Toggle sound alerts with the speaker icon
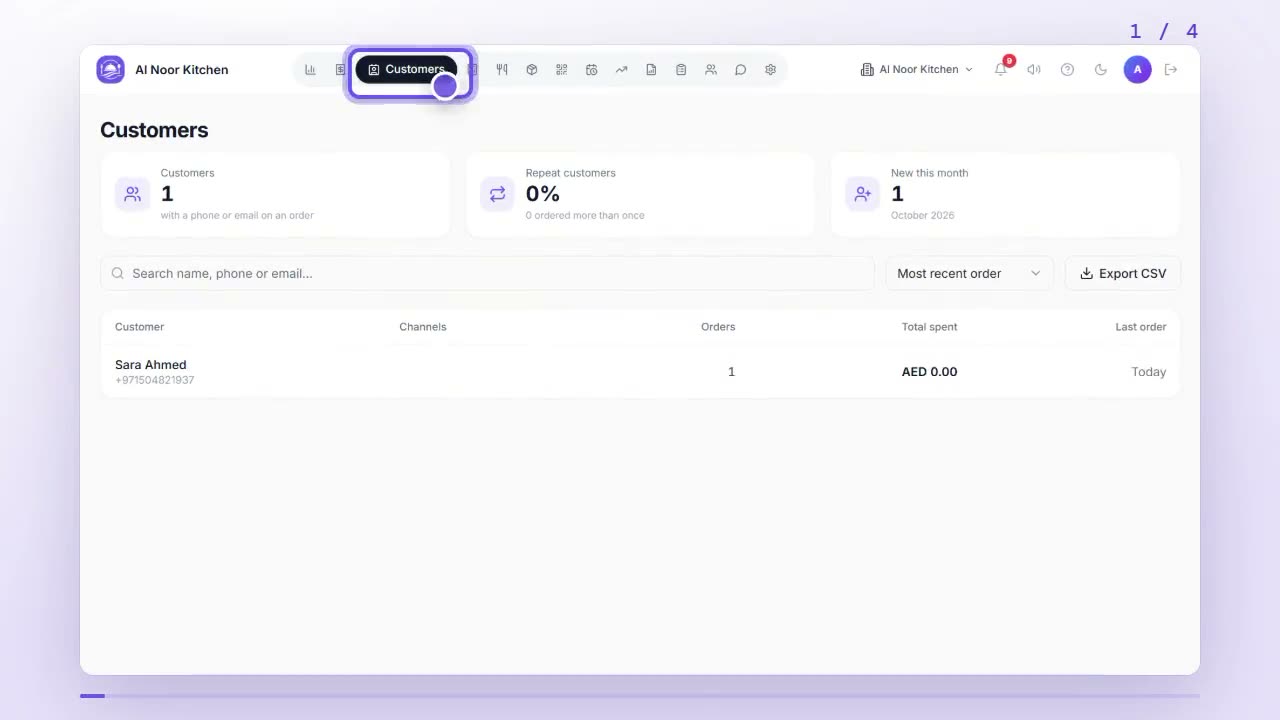1280x720 pixels. (1034, 70)
